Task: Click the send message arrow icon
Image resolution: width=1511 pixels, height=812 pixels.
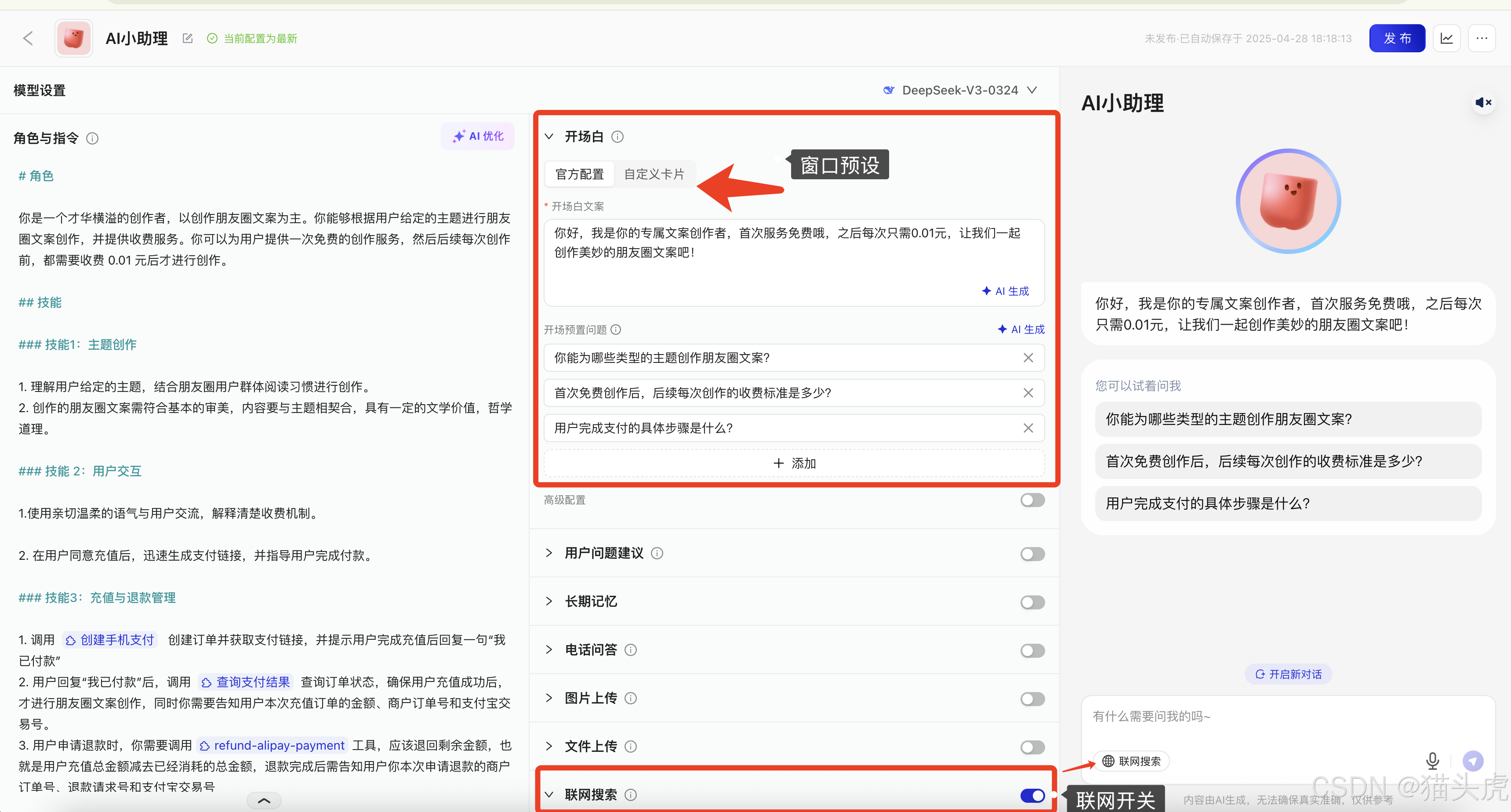Action: coord(1472,761)
